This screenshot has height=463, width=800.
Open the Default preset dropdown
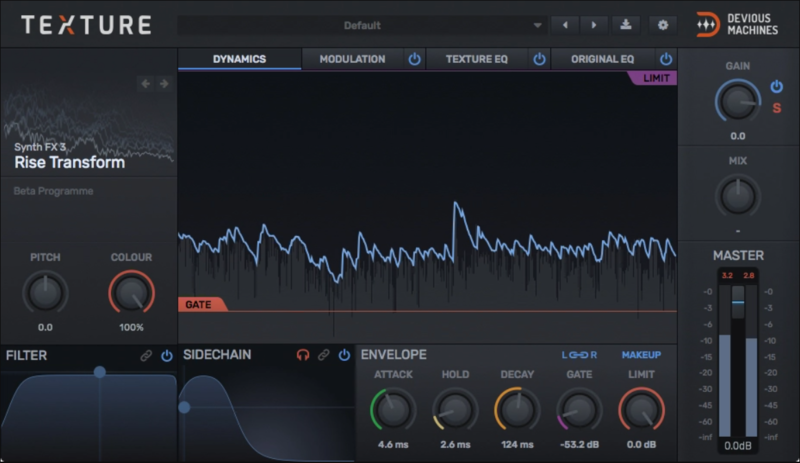(x=363, y=25)
